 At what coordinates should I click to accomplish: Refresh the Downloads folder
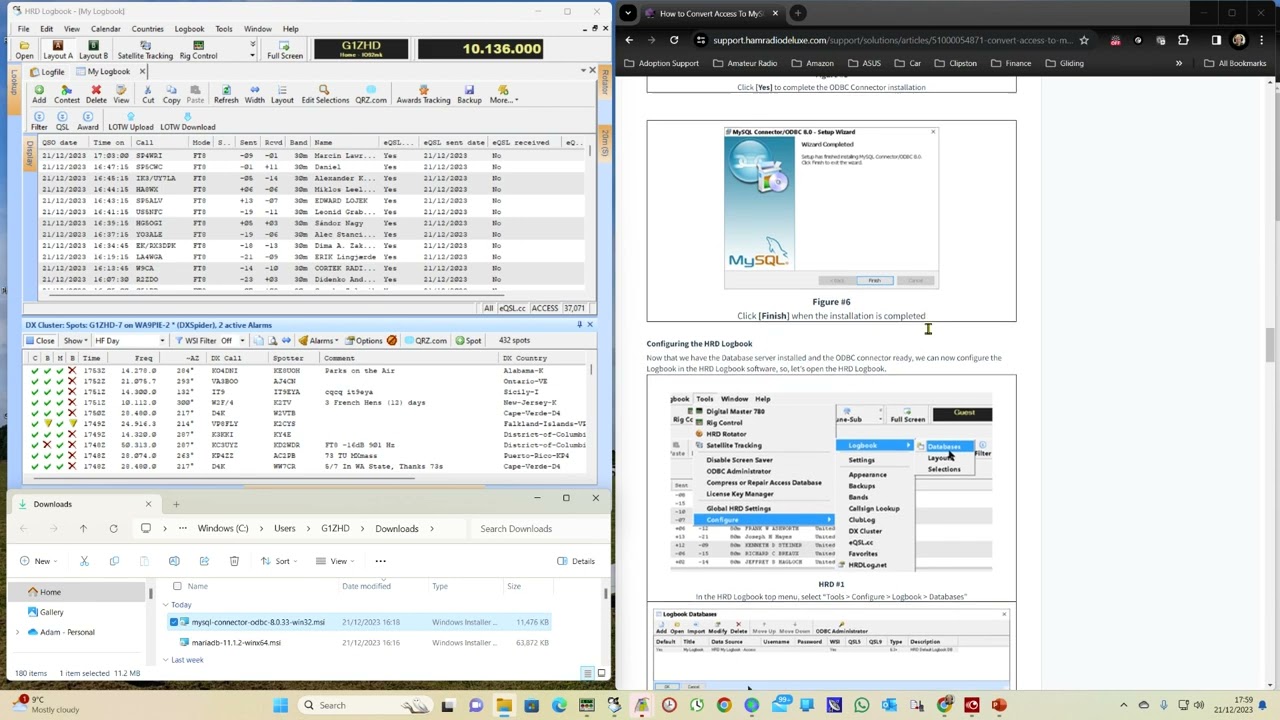coord(113,528)
